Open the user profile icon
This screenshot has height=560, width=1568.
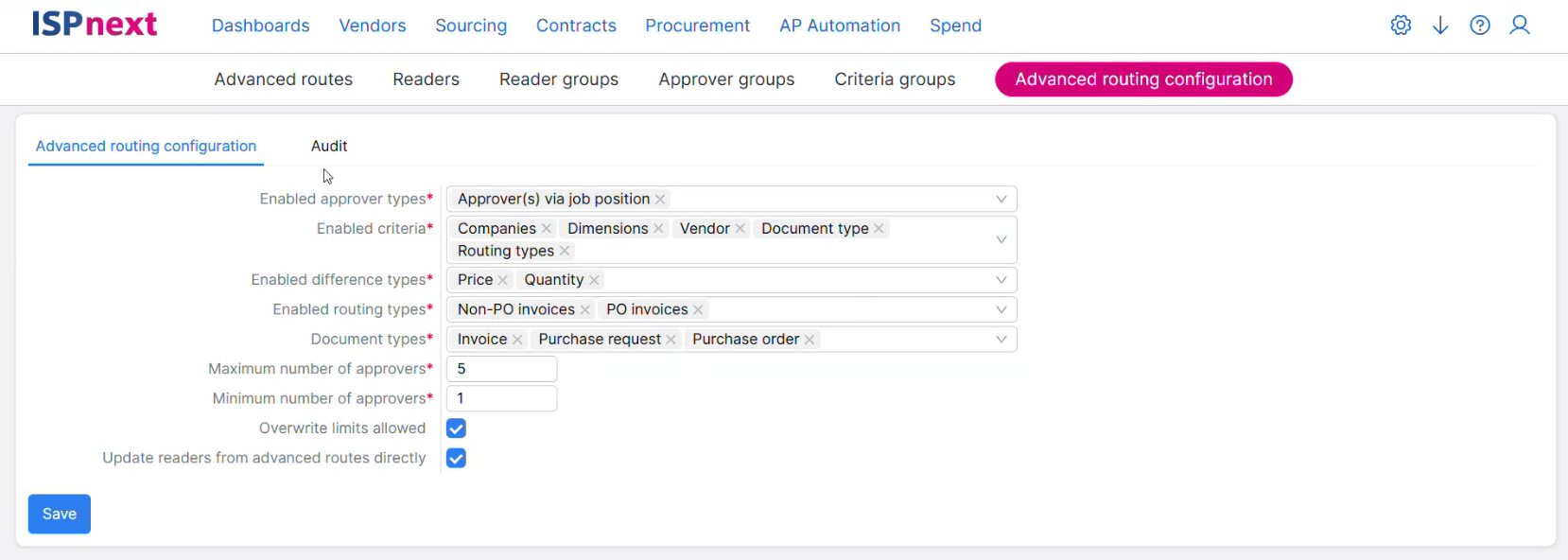pos(1520,26)
